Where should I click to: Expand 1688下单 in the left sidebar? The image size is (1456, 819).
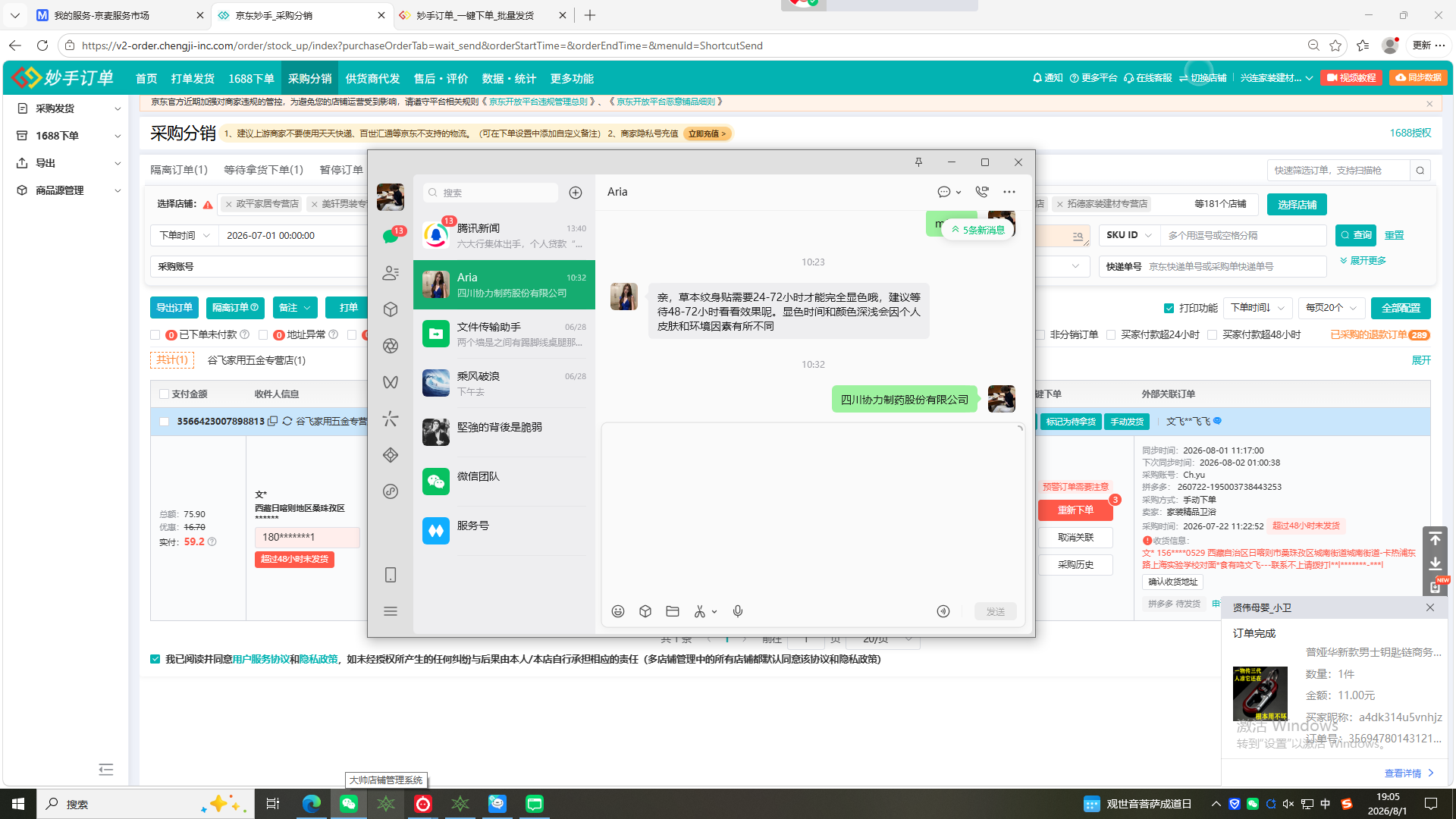tap(68, 136)
